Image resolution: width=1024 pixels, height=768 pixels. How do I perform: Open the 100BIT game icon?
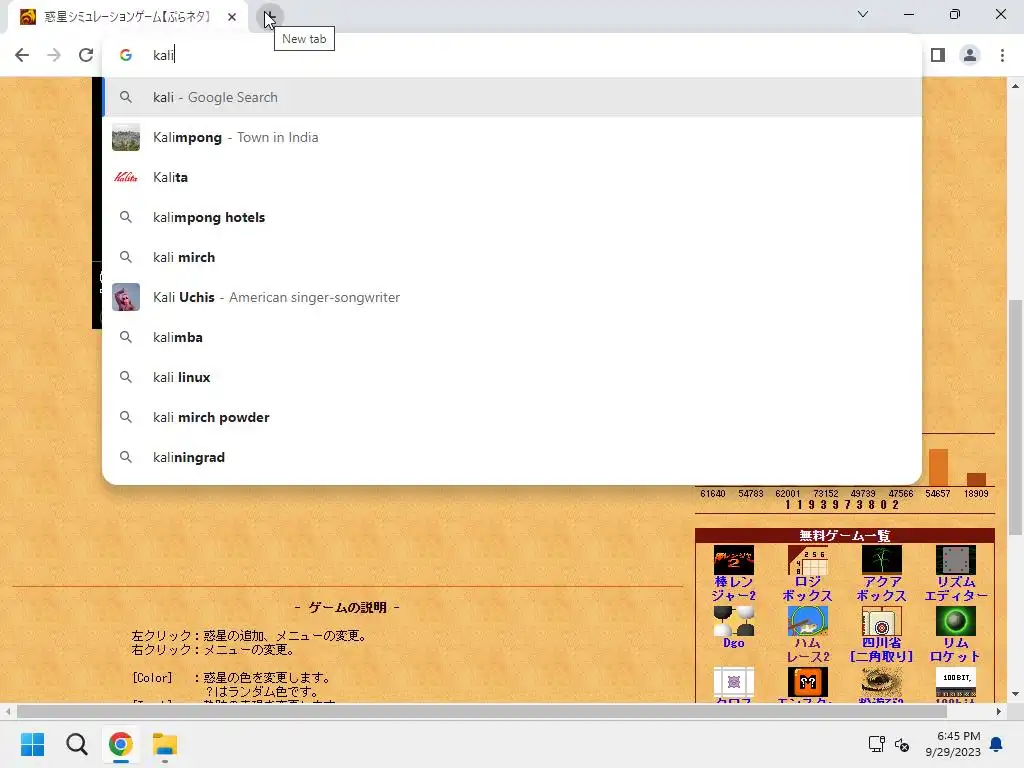click(x=955, y=682)
